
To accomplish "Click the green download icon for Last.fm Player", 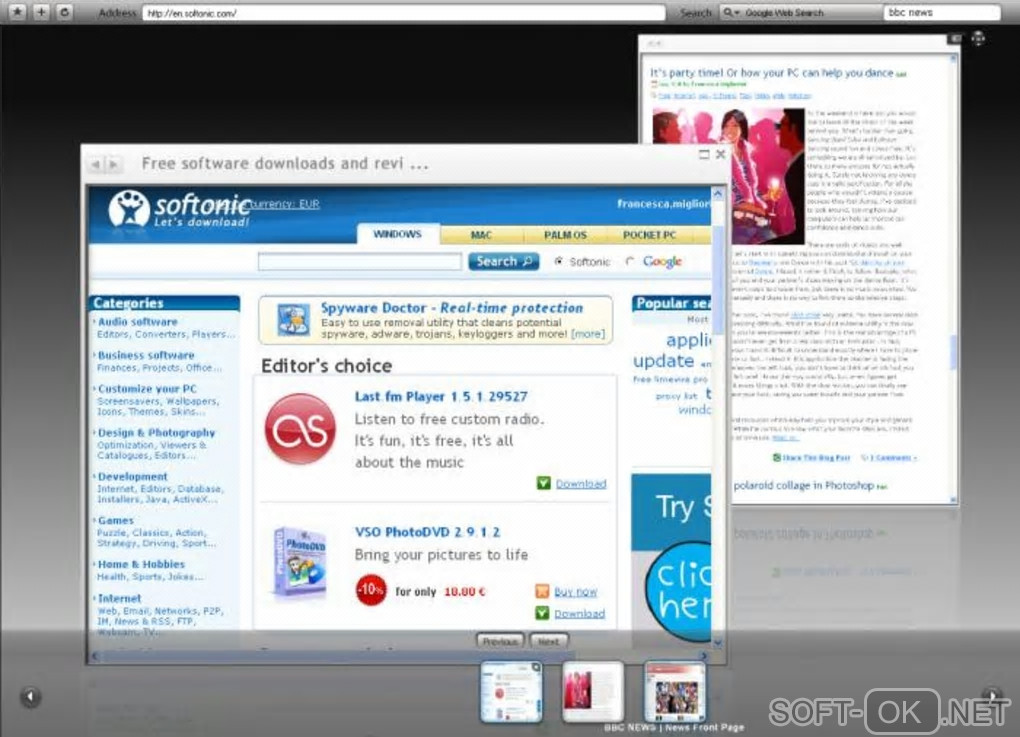I will (x=543, y=483).
